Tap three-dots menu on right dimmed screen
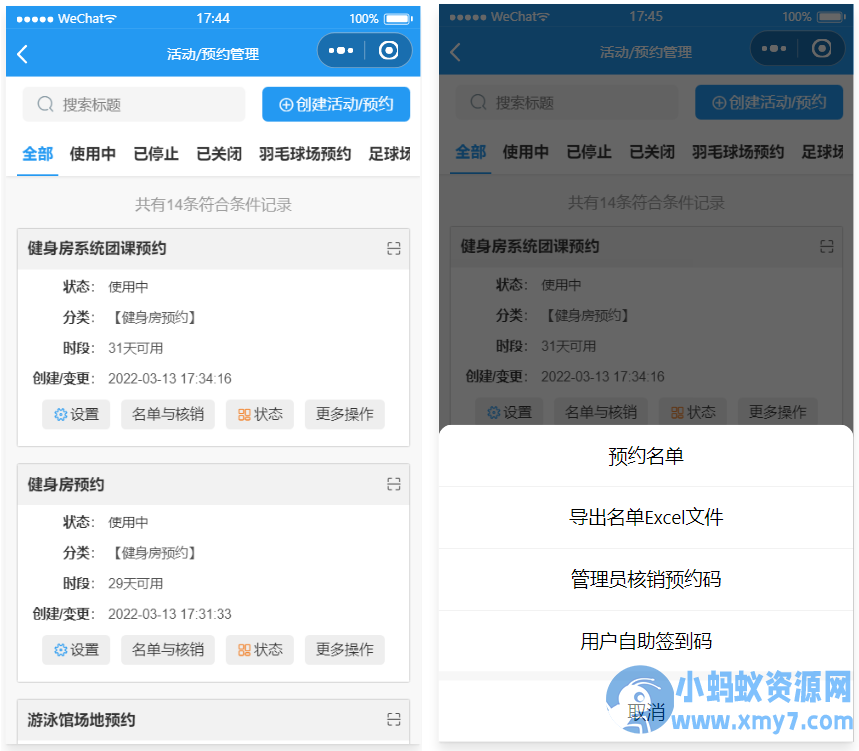 pos(774,49)
